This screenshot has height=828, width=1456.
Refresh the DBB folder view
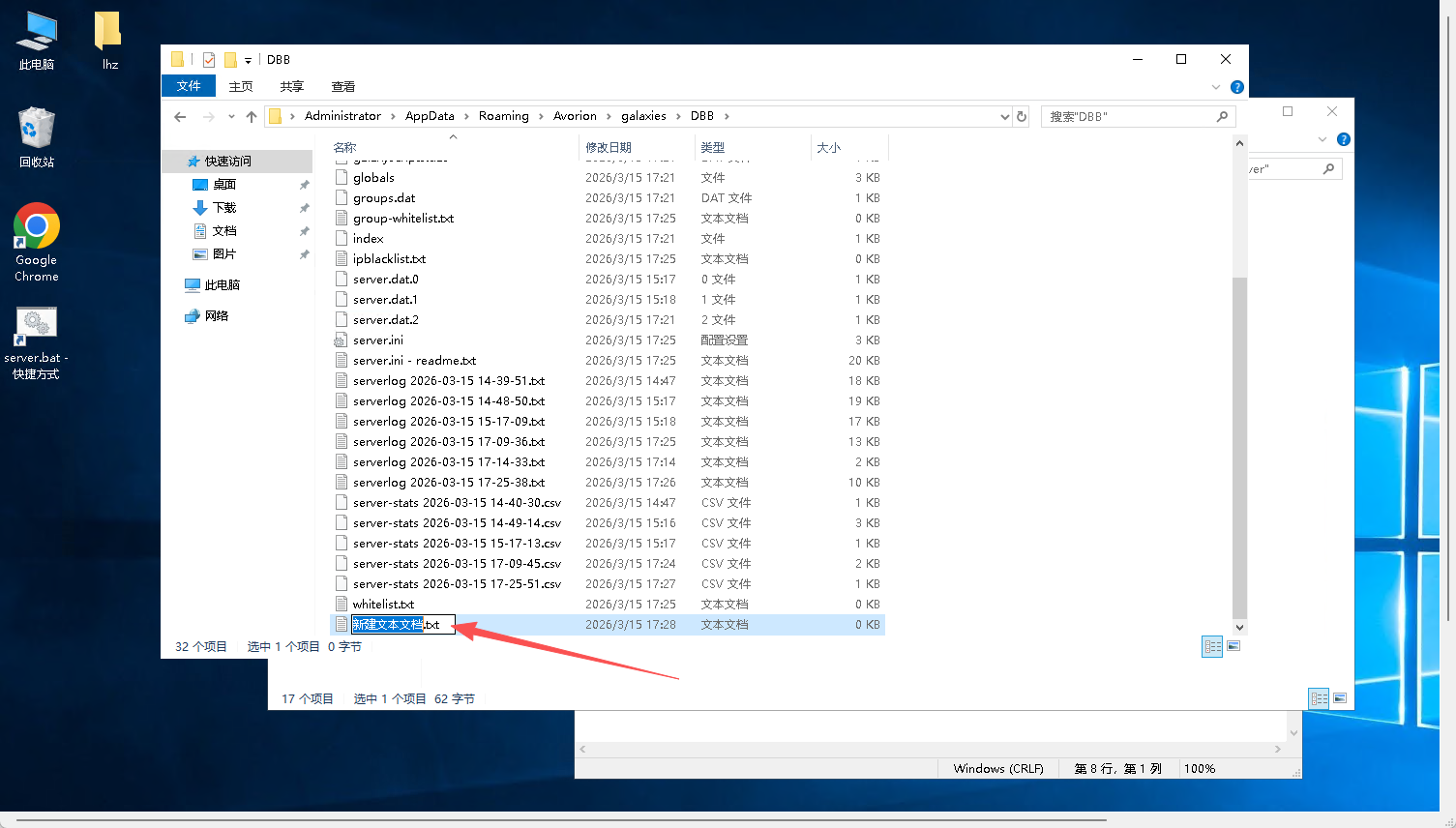point(1021,117)
